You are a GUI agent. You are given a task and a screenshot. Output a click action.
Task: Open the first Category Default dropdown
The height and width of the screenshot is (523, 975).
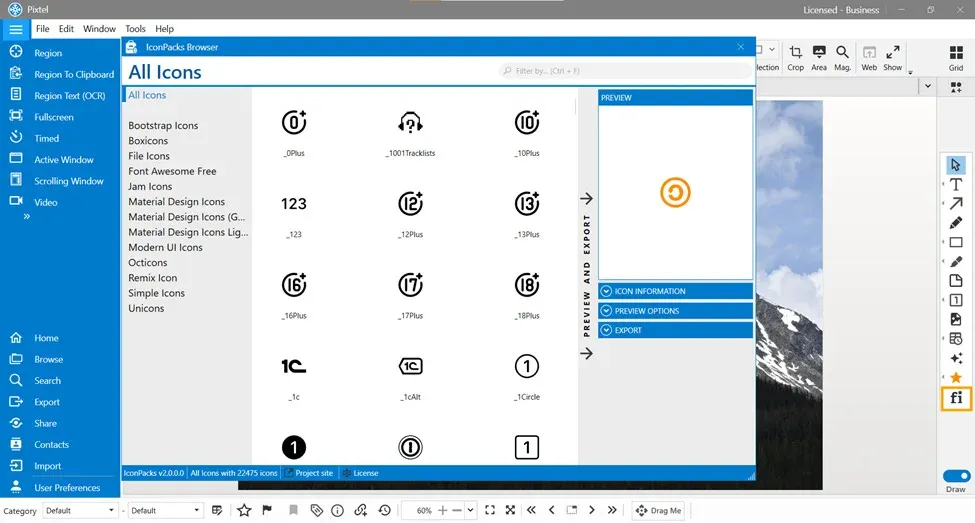[x=80, y=511]
